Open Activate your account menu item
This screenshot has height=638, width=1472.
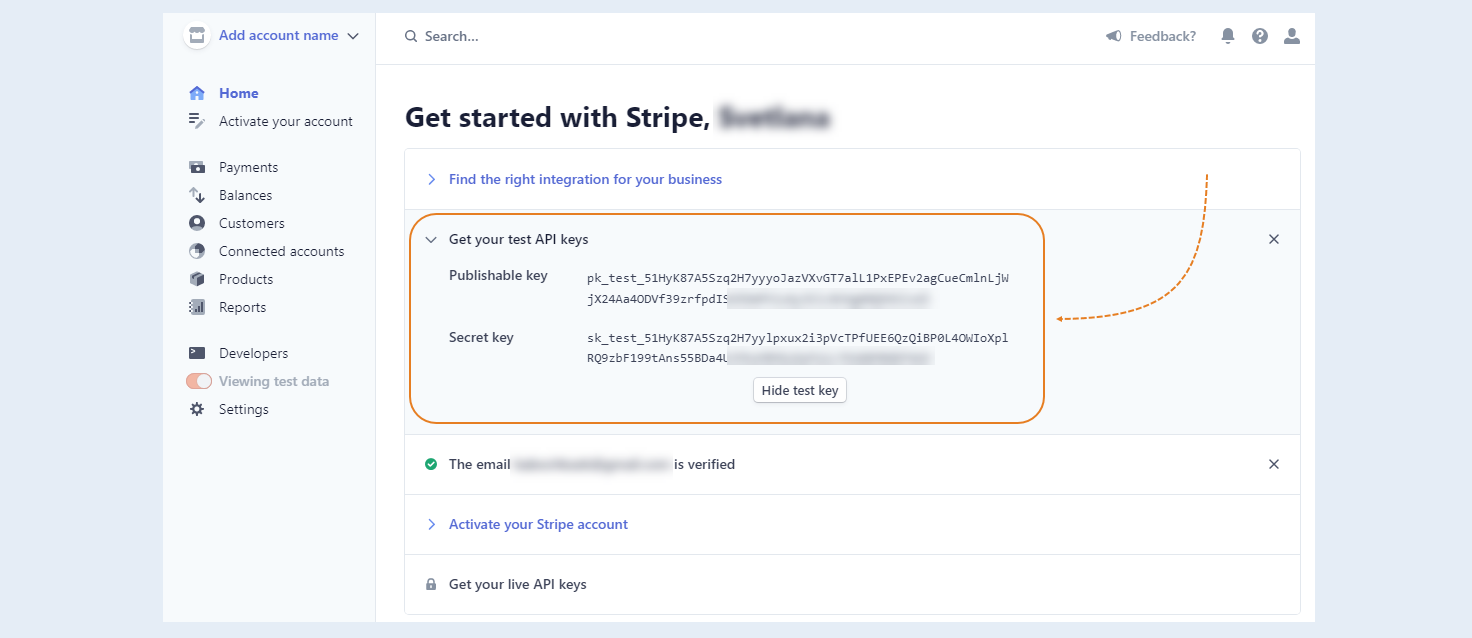point(286,121)
